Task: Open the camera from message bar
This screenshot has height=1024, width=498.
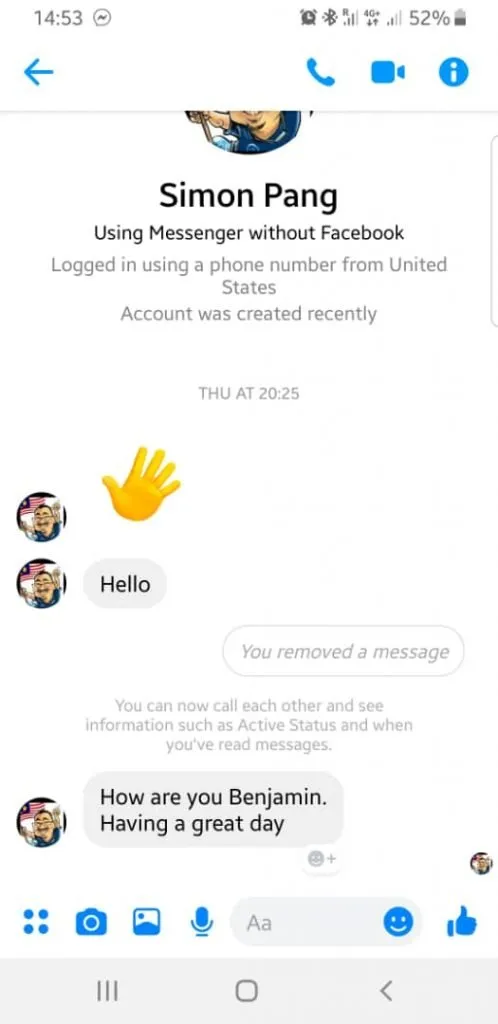Action: point(91,922)
